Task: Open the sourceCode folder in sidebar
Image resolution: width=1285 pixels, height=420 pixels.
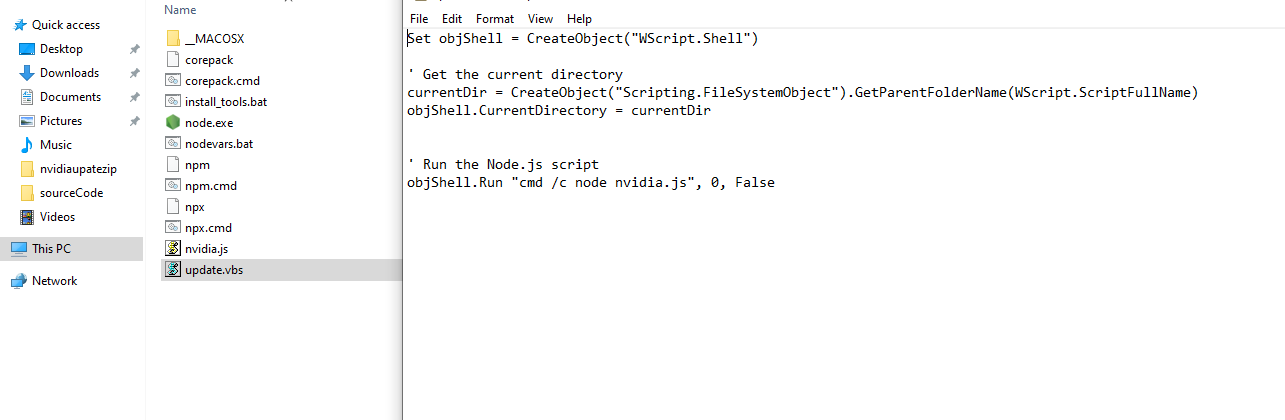Action: coord(71,193)
